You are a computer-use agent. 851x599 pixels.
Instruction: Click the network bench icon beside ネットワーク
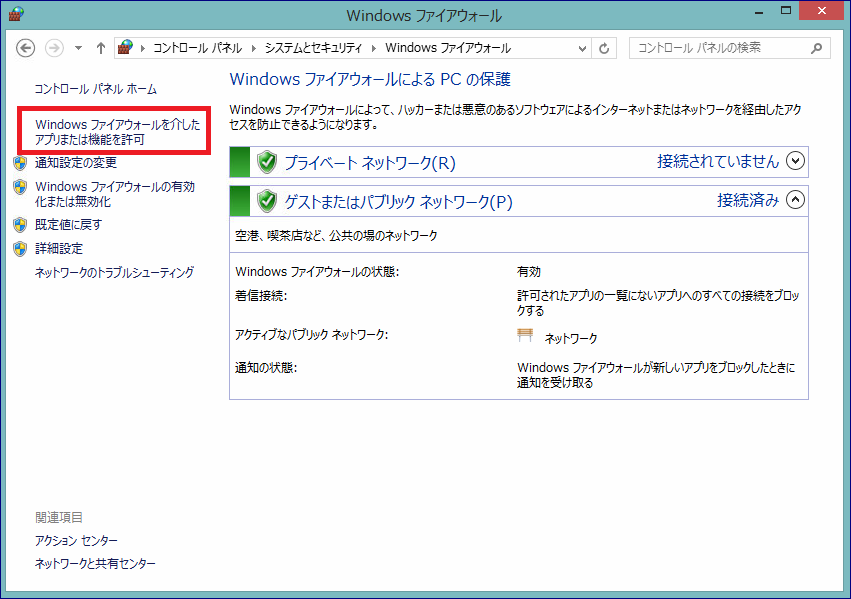(525, 335)
